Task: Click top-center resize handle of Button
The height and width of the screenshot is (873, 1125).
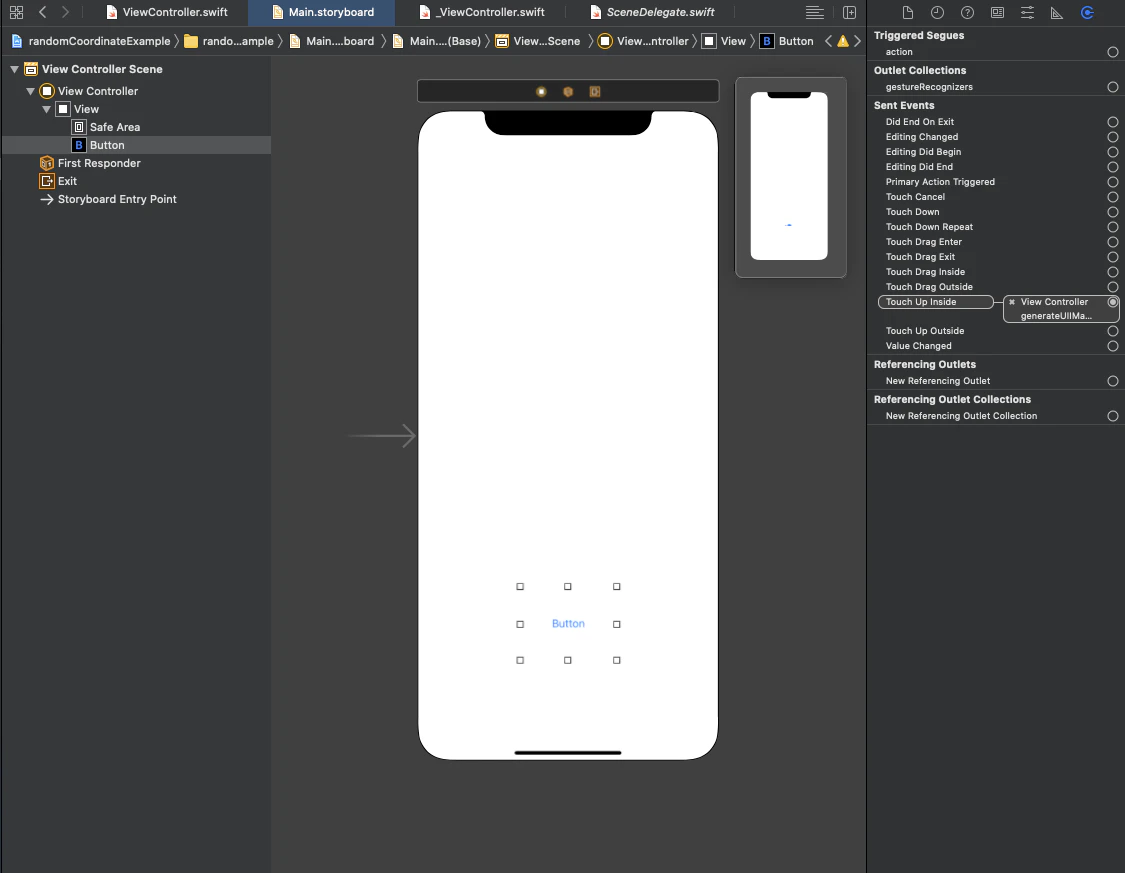Action: [568, 587]
